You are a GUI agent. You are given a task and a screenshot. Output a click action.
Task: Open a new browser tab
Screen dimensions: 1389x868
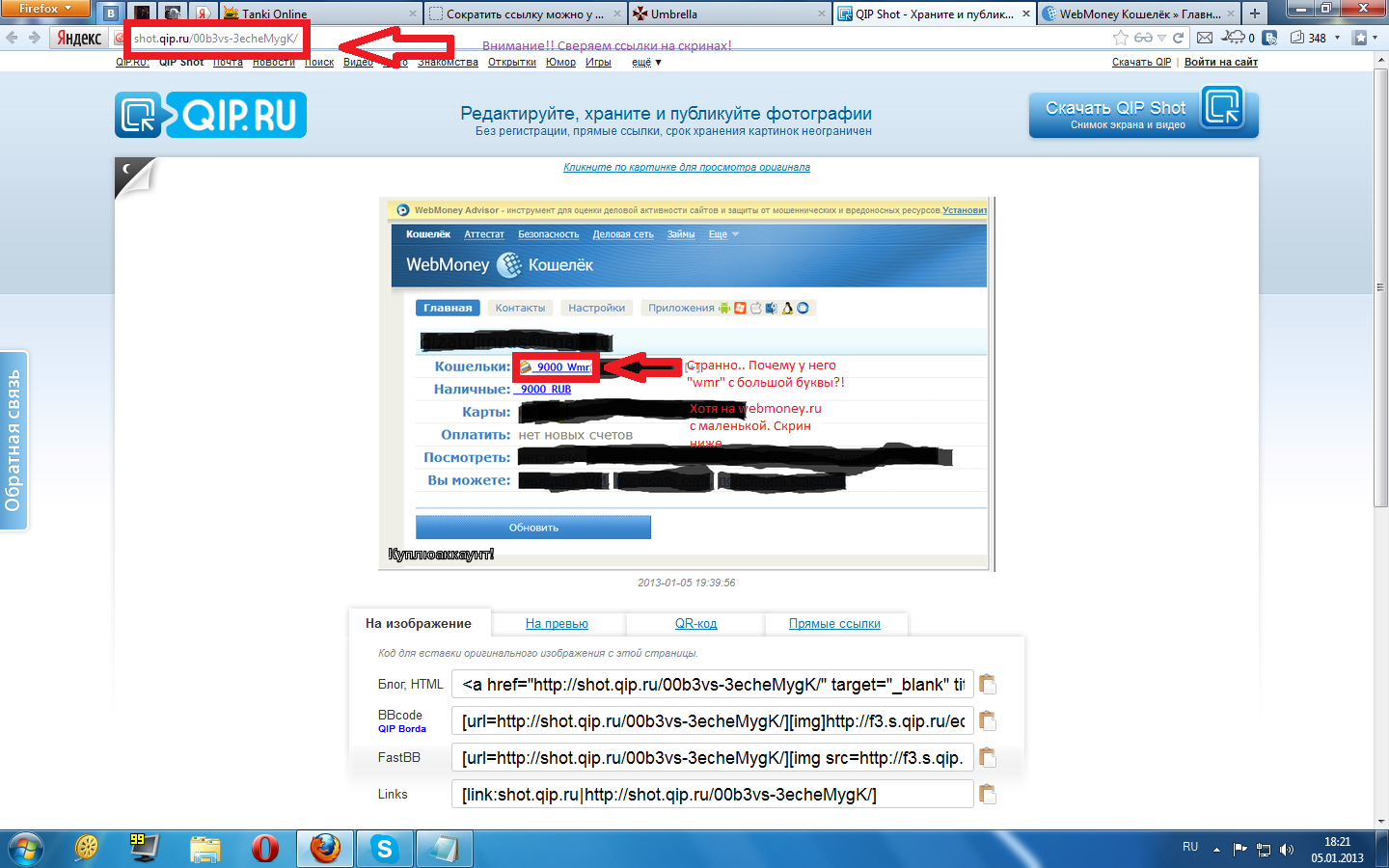click(x=1254, y=14)
